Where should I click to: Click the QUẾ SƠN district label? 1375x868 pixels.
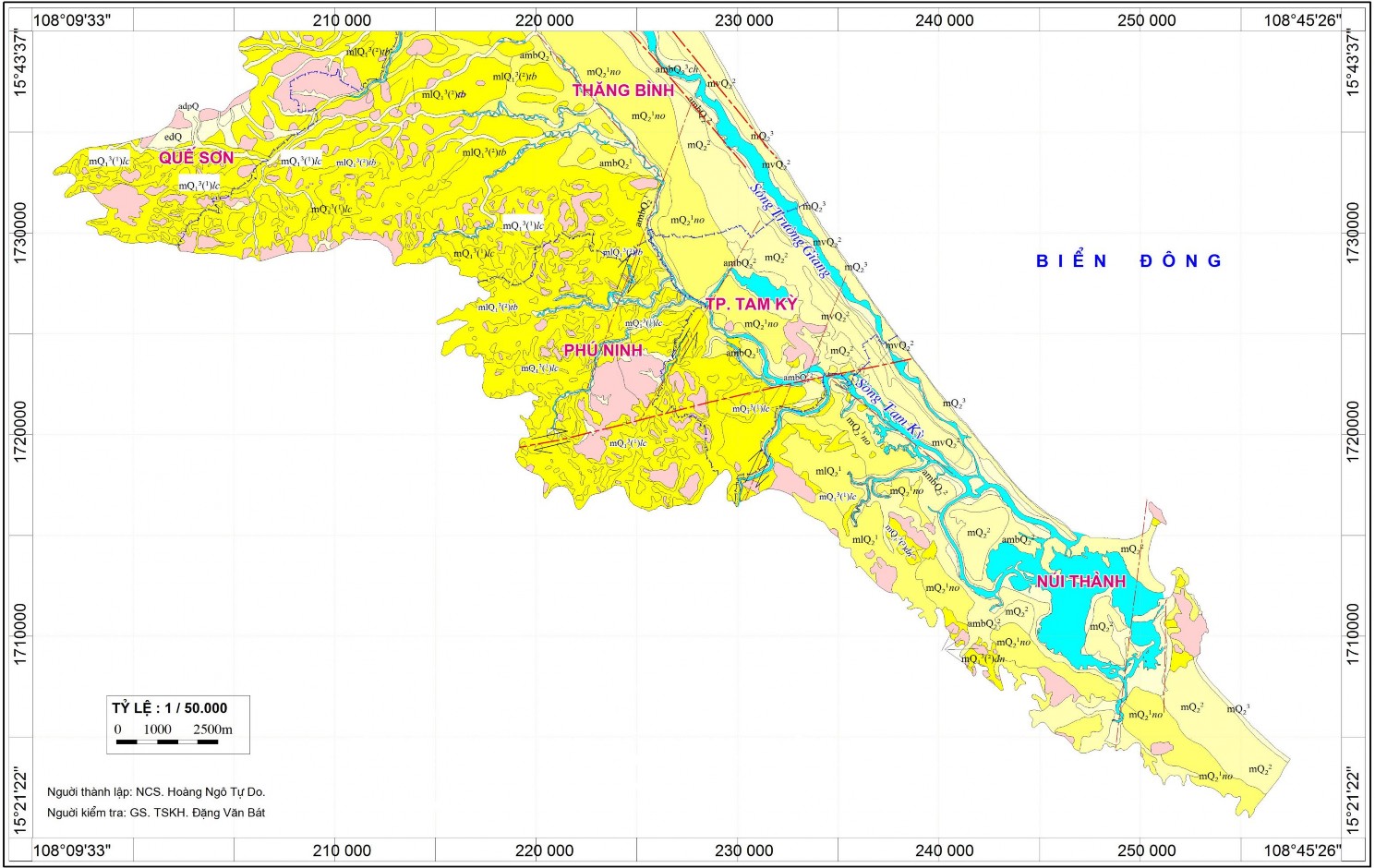pos(196,158)
